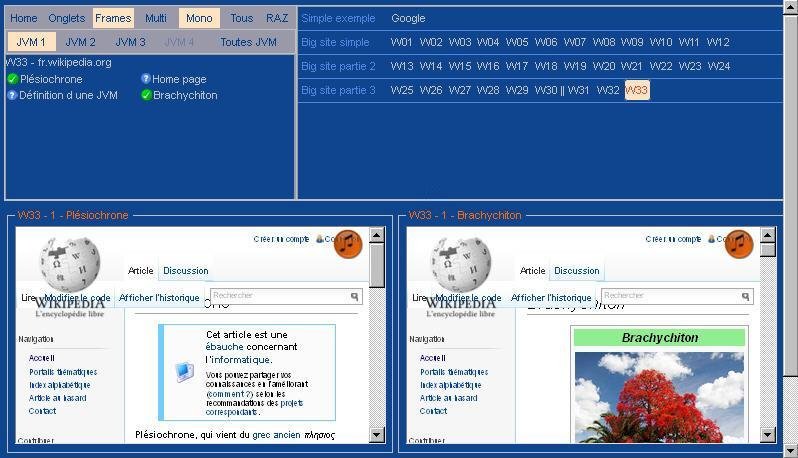Viewport: 798px width, 458px height.
Task: Open the Home page entry link
Action: pos(179,79)
